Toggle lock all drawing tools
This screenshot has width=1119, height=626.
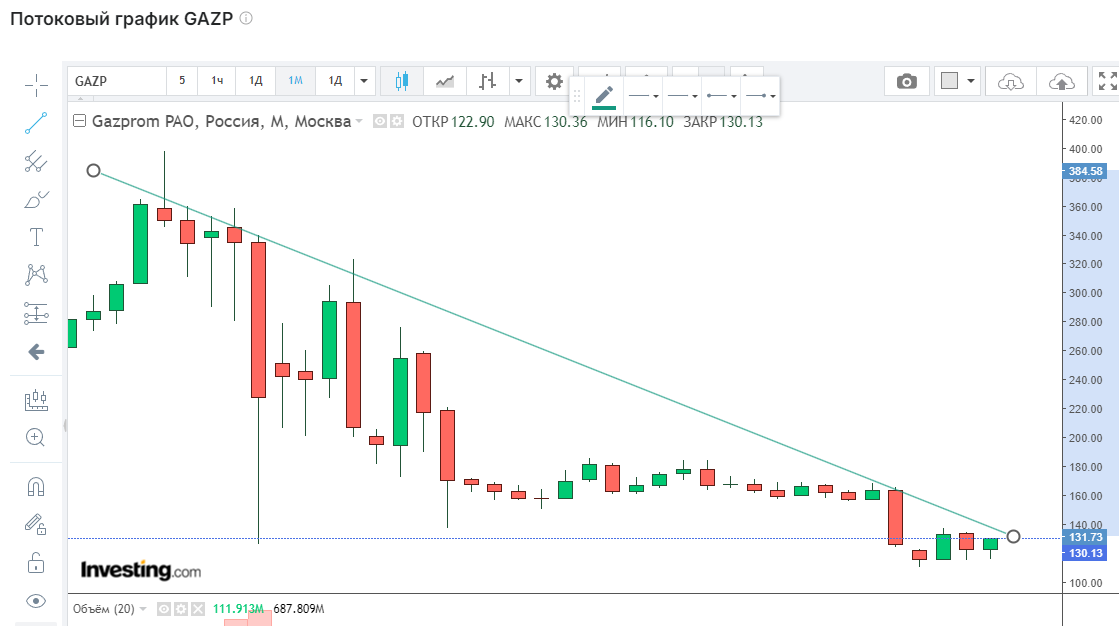36,563
